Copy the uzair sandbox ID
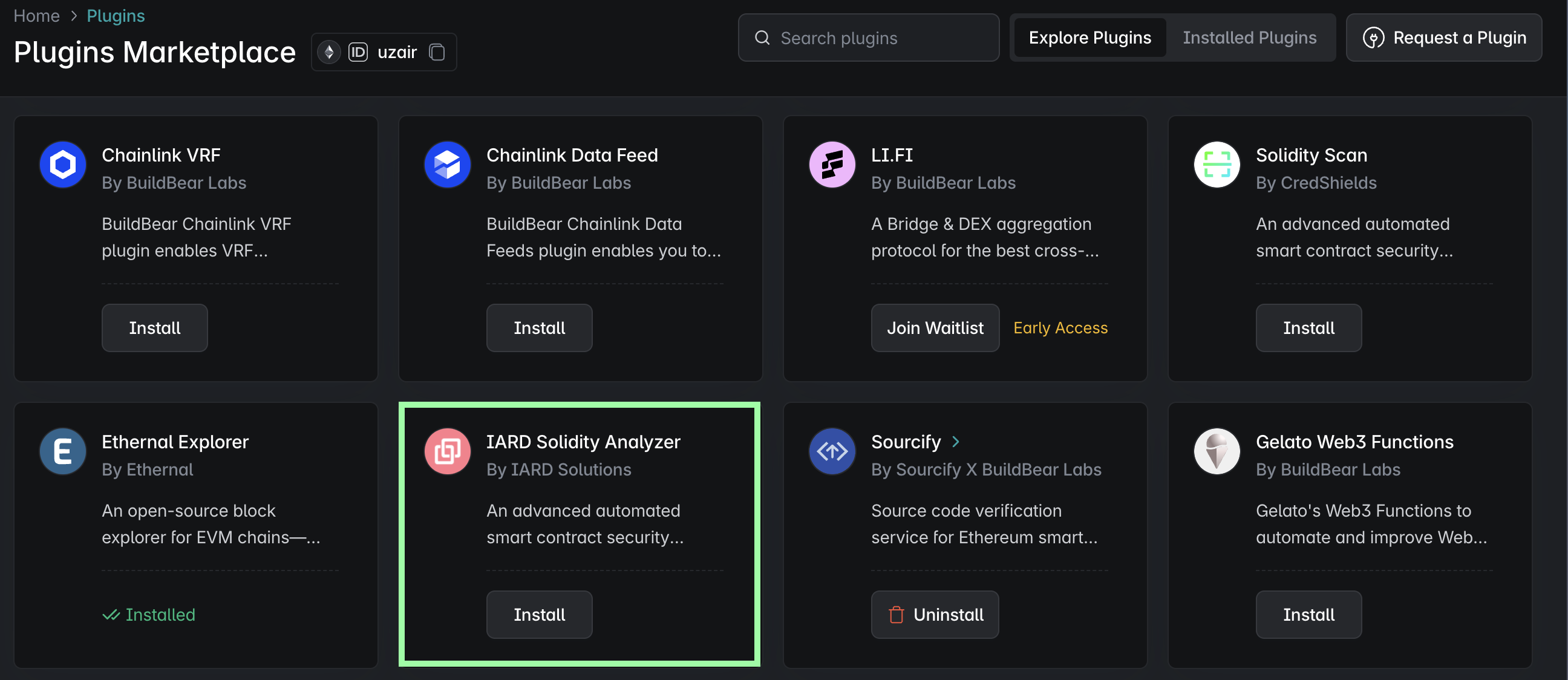The image size is (1568, 680). point(437,53)
